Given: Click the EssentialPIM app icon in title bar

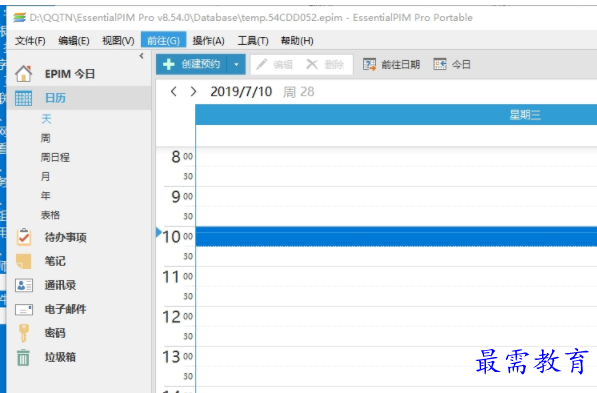Looking at the screenshot, I should [19, 18].
